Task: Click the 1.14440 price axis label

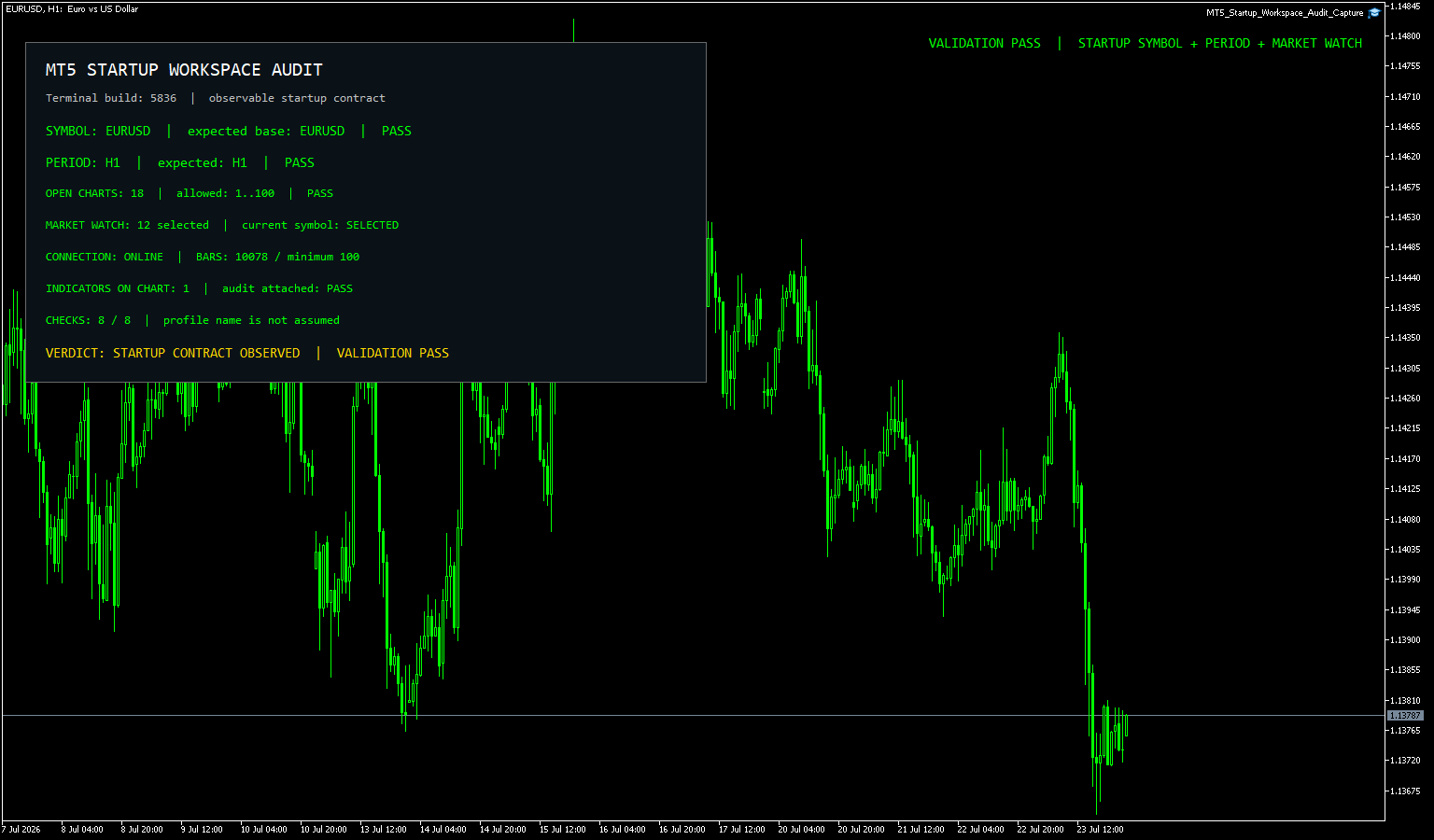Action: (1405, 278)
